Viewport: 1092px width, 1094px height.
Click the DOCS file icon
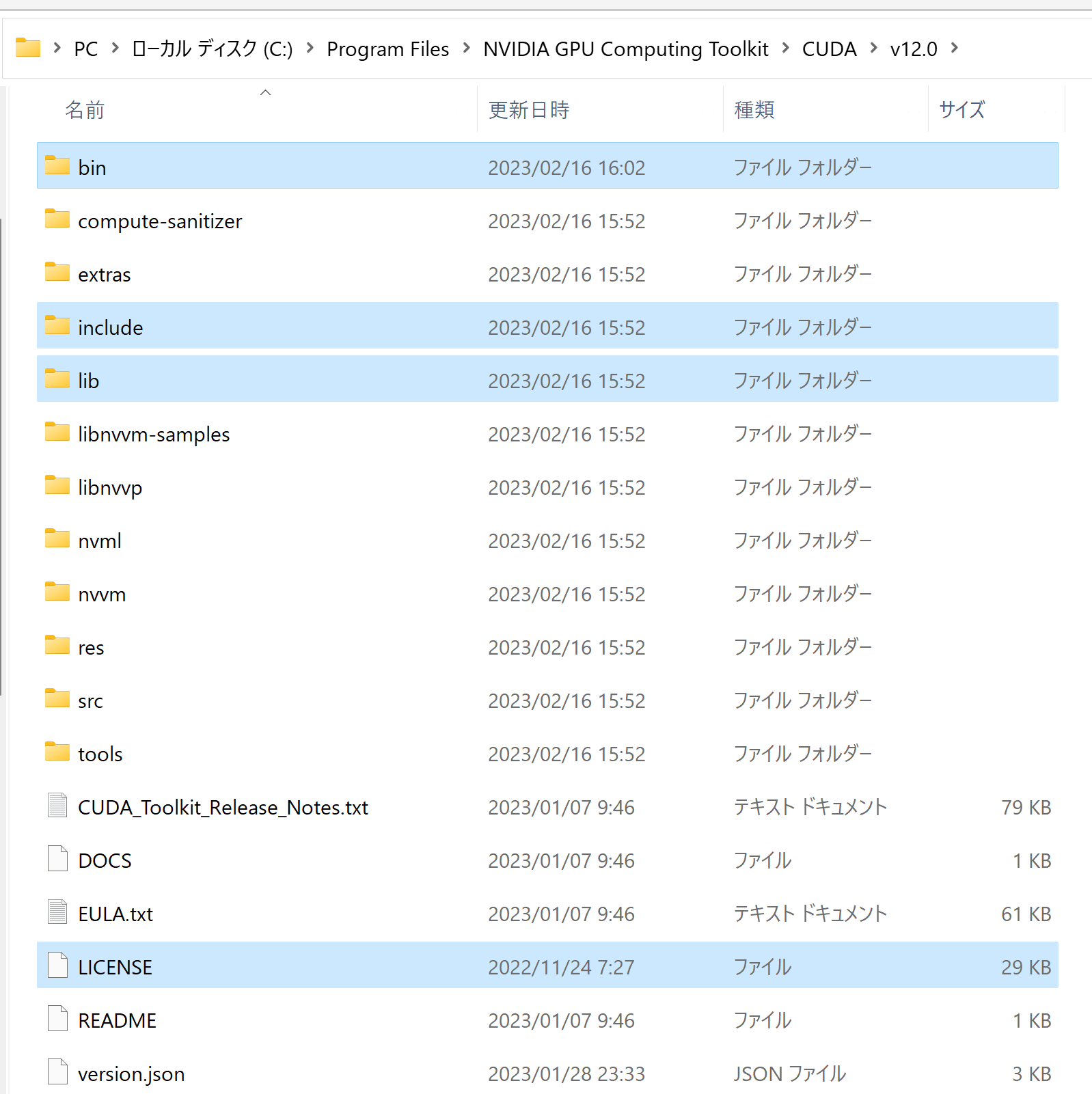pos(57,858)
